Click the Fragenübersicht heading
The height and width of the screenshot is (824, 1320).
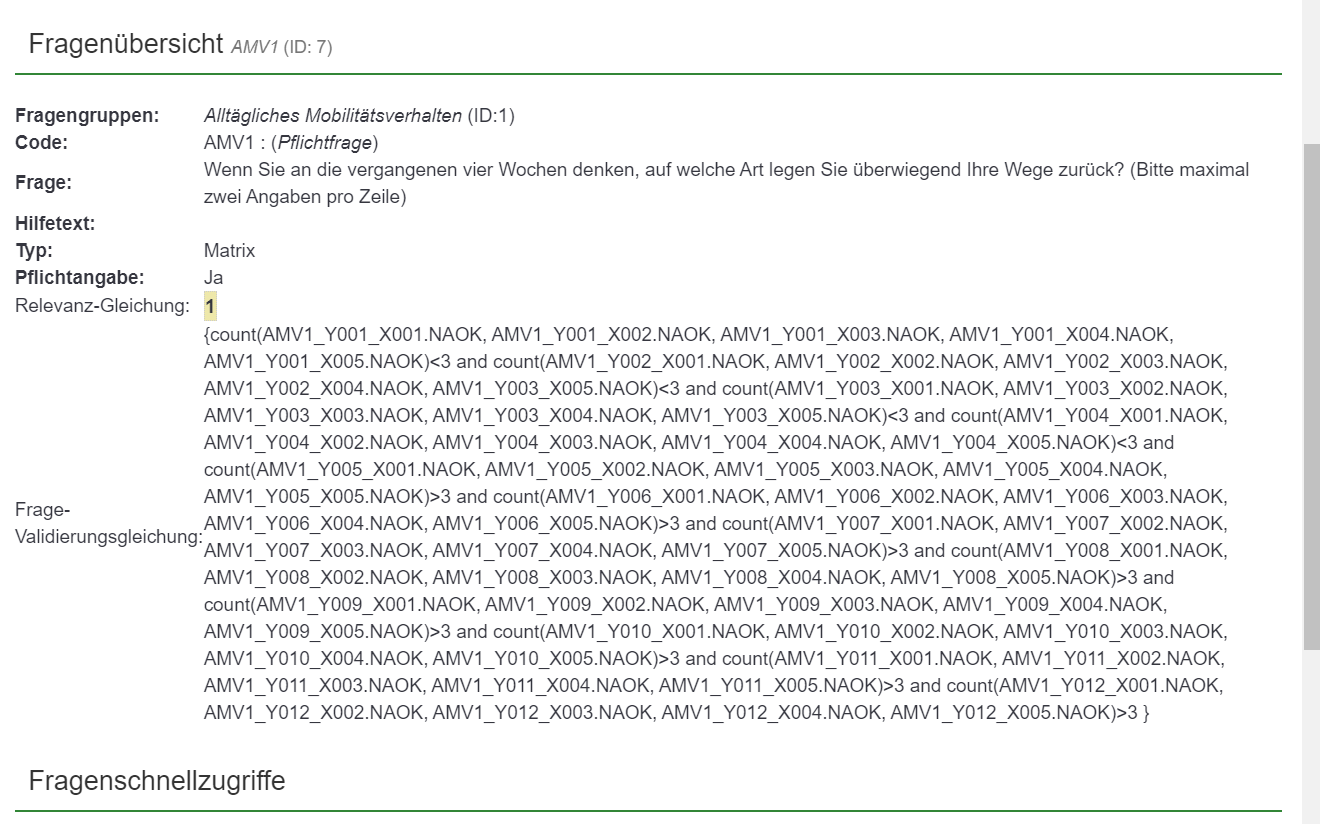click(126, 44)
